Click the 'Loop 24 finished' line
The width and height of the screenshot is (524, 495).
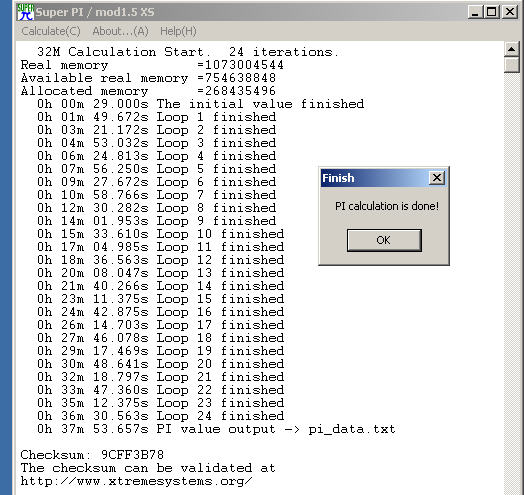160,416
